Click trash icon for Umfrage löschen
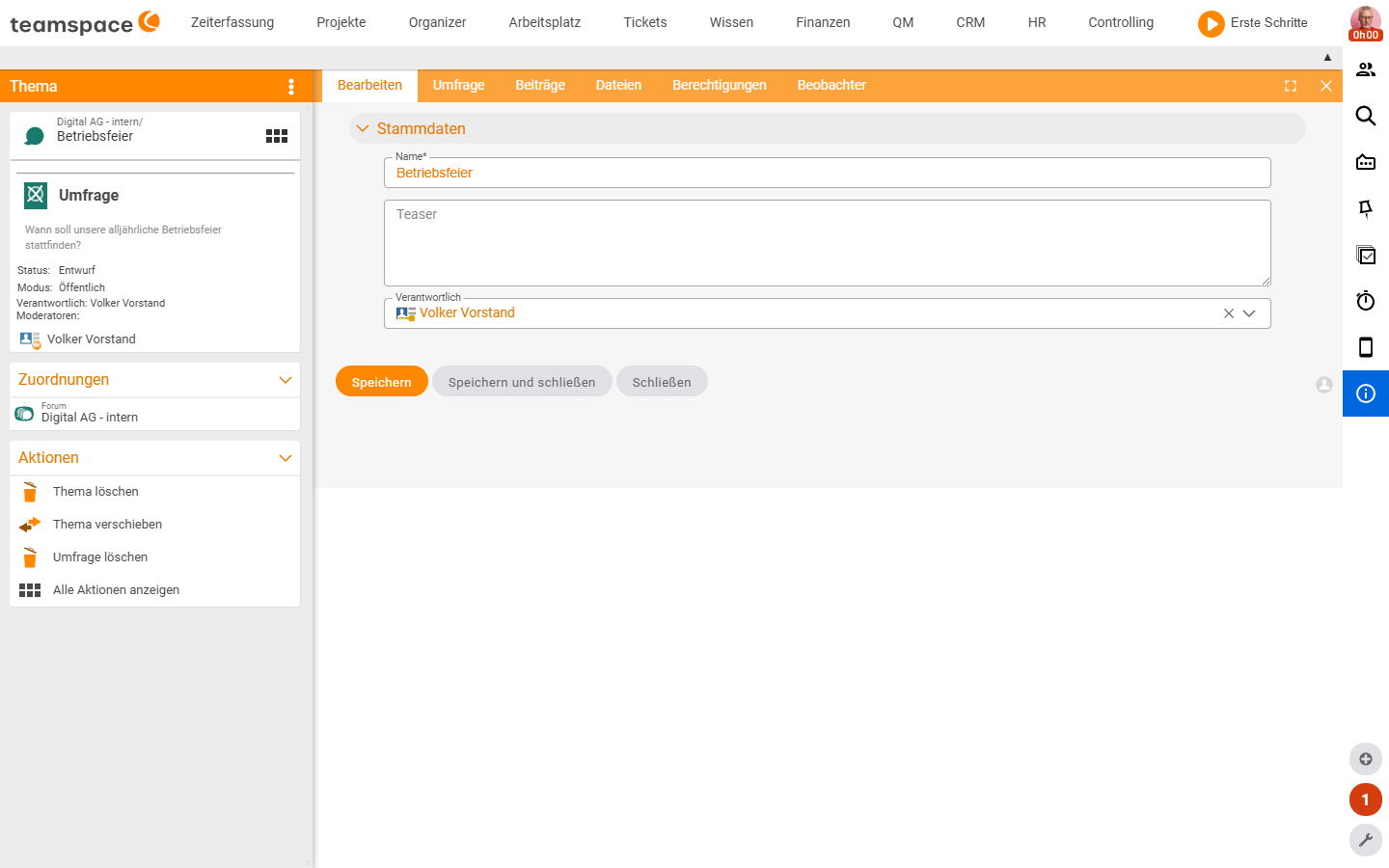This screenshot has height=868, width=1389. coord(30,557)
